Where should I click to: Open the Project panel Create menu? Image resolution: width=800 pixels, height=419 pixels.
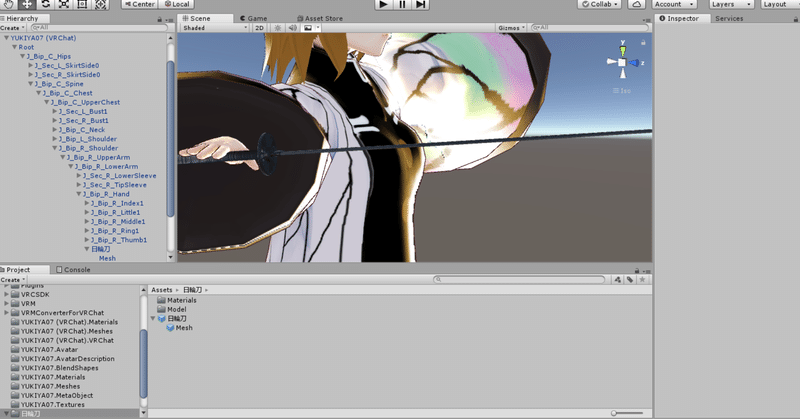(12, 280)
